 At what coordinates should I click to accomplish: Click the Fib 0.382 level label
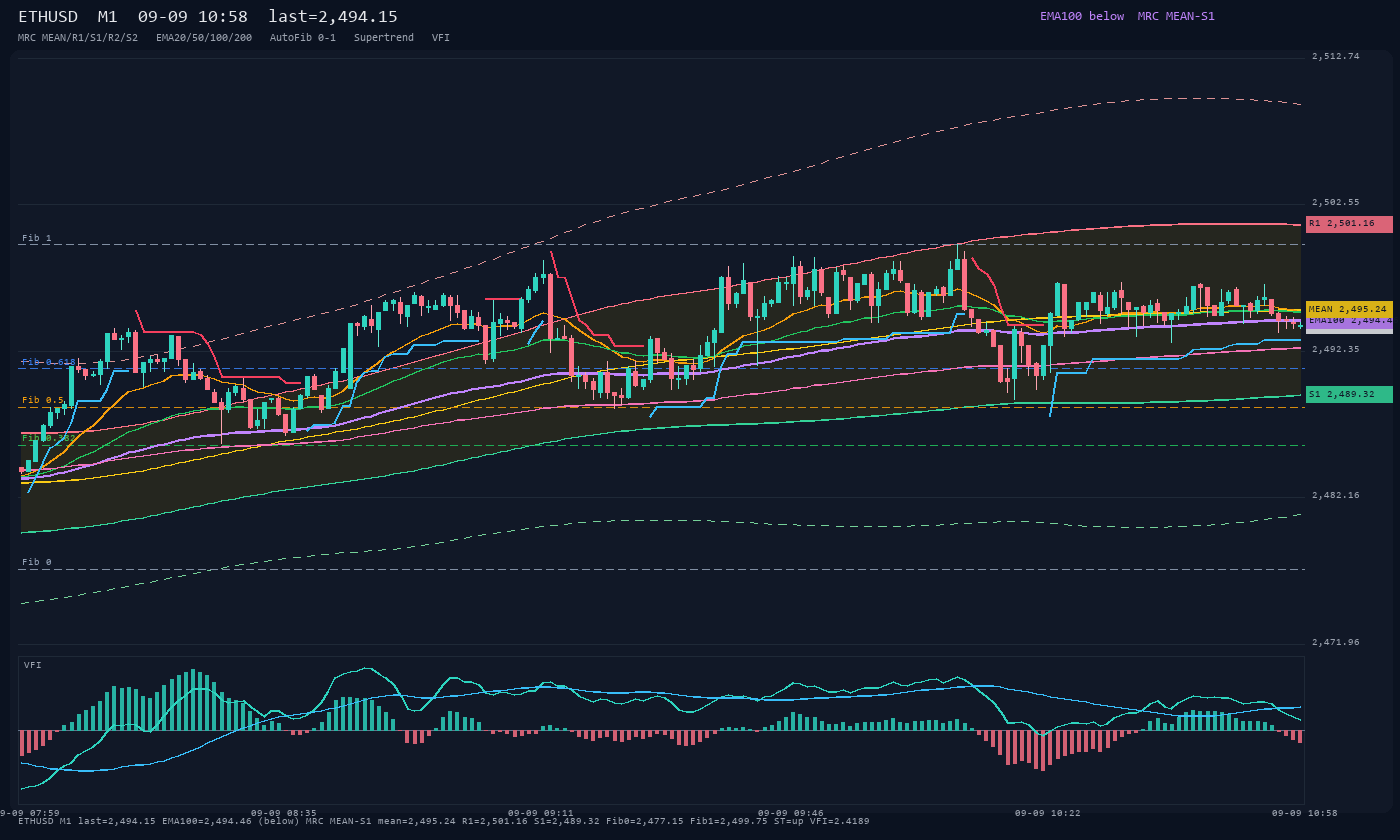49,438
